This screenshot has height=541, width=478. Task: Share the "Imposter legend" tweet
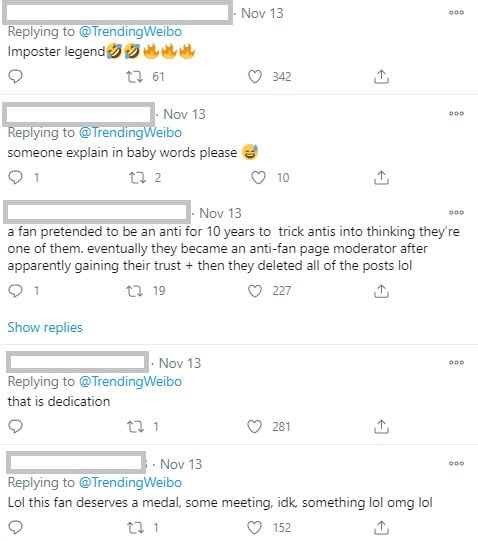381,77
